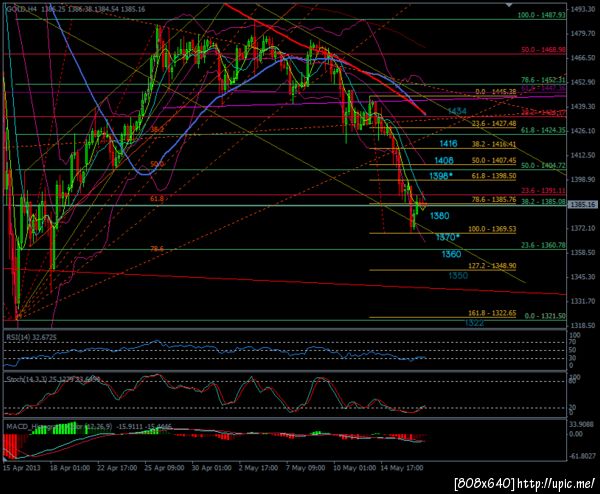Click 1439.30 on the price scale
Image resolution: width=600 pixels, height=494 pixels.
pos(583,106)
